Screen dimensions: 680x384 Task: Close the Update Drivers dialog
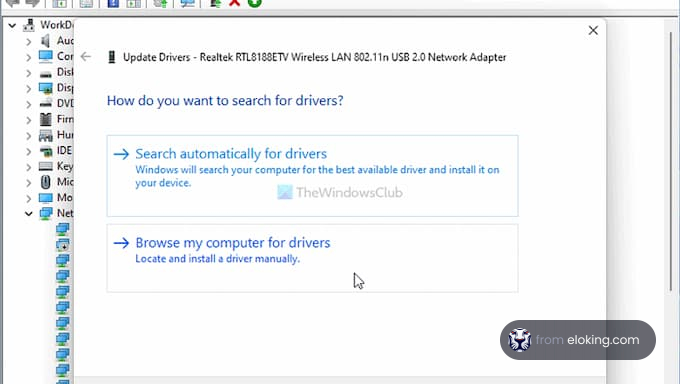click(593, 30)
